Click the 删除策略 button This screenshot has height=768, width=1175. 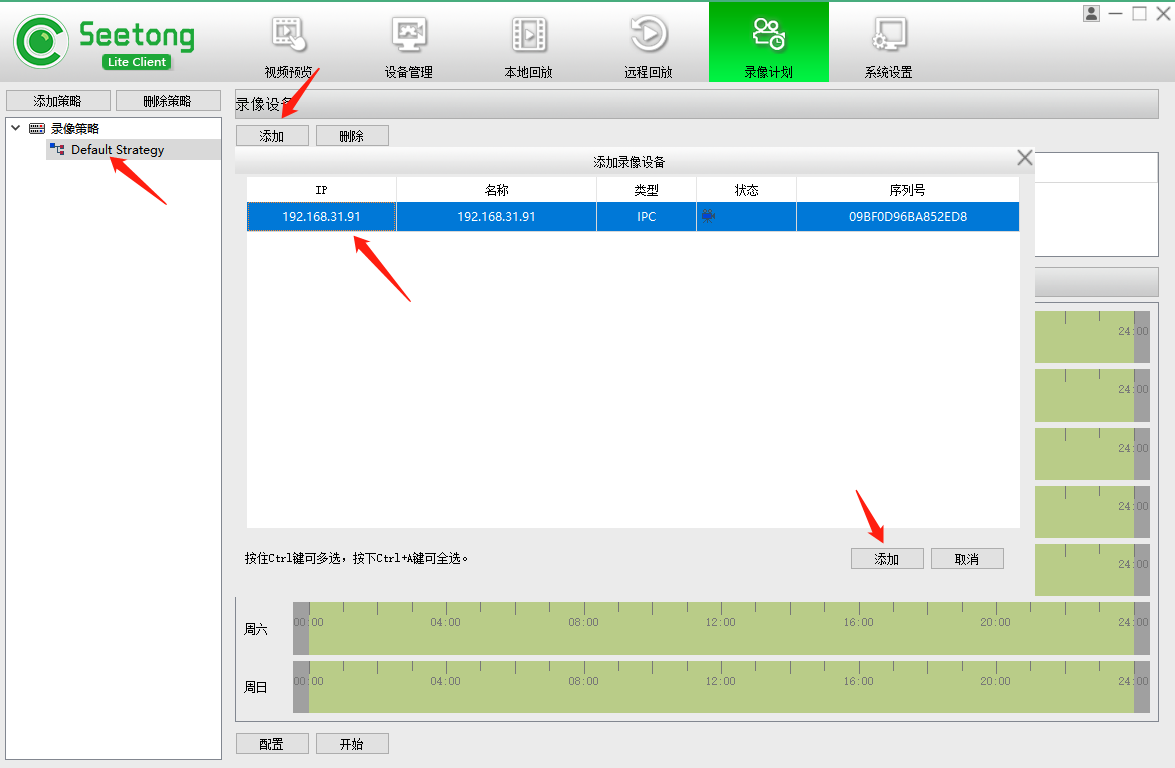167,101
